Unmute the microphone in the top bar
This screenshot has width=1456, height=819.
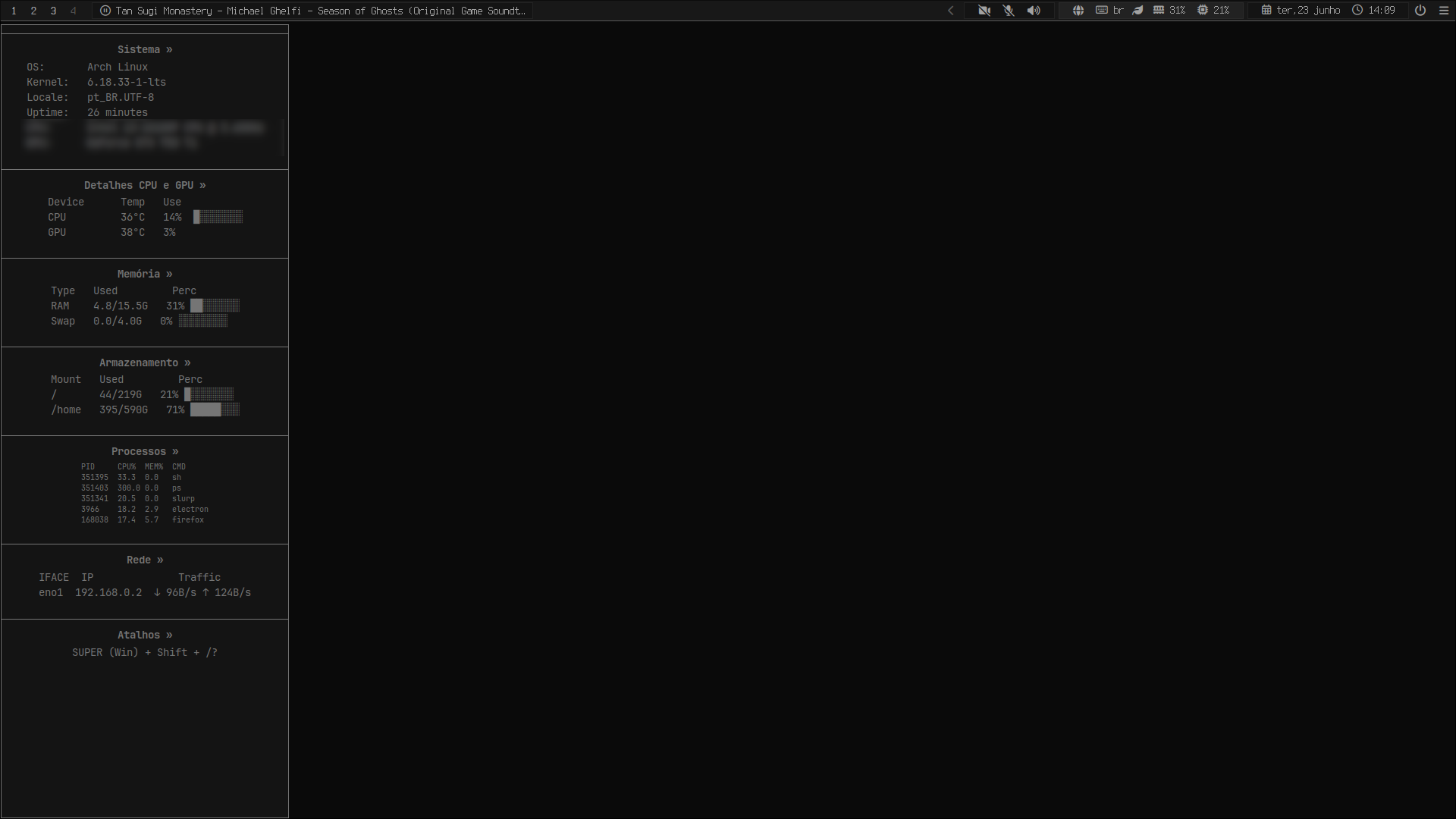pyautogui.click(x=1009, y=11)
